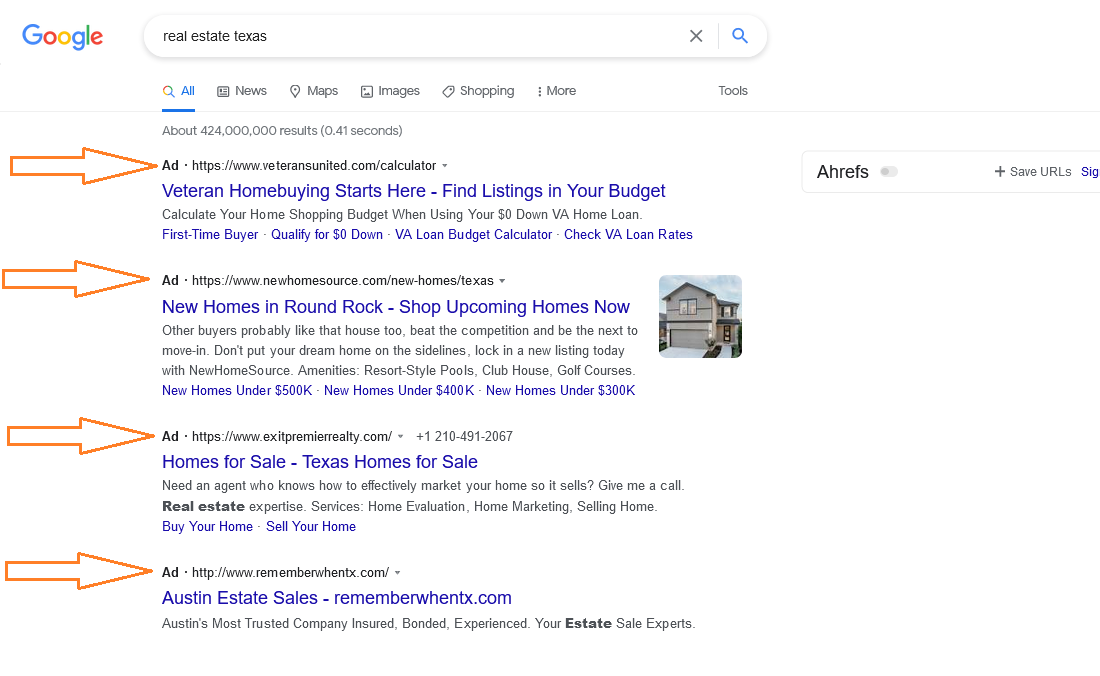Open the Buy Your Home sitelink

pyautogui.click(x=207, y=527)
